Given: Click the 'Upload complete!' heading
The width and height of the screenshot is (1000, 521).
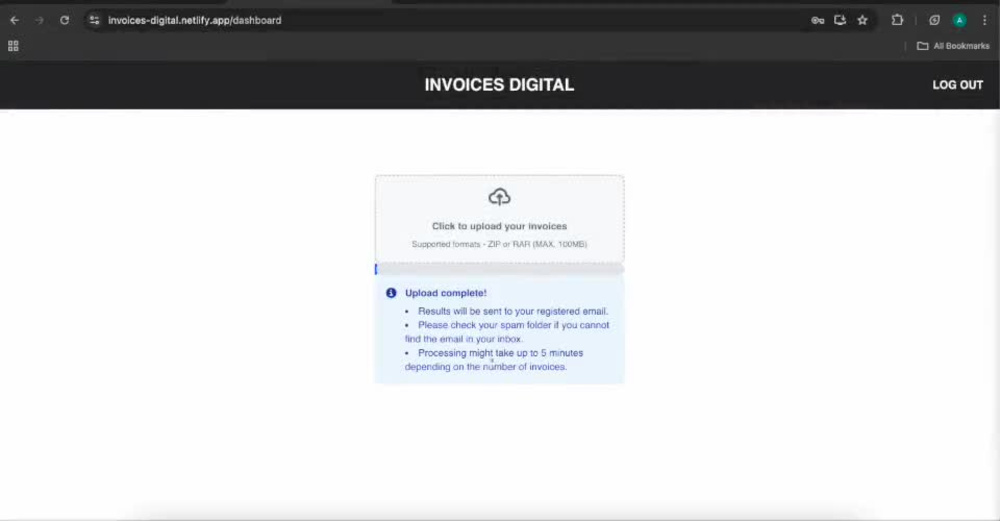Looking at the screenshot, I should [446, 293].
